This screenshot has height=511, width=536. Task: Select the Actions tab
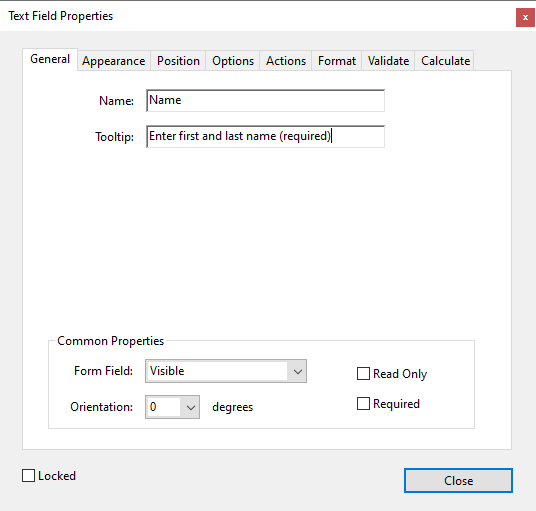click(x=286, y=61)
